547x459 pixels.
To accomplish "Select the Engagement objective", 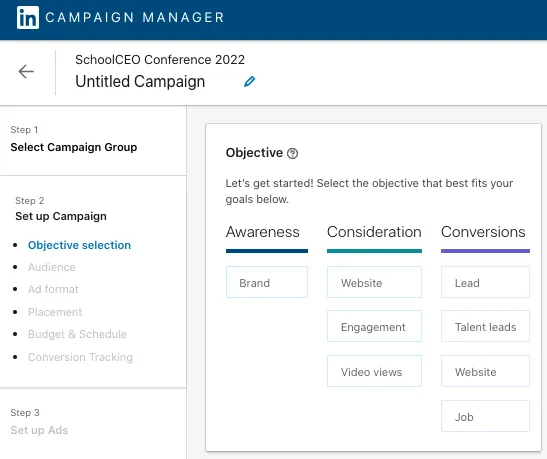I will point(374,326).
